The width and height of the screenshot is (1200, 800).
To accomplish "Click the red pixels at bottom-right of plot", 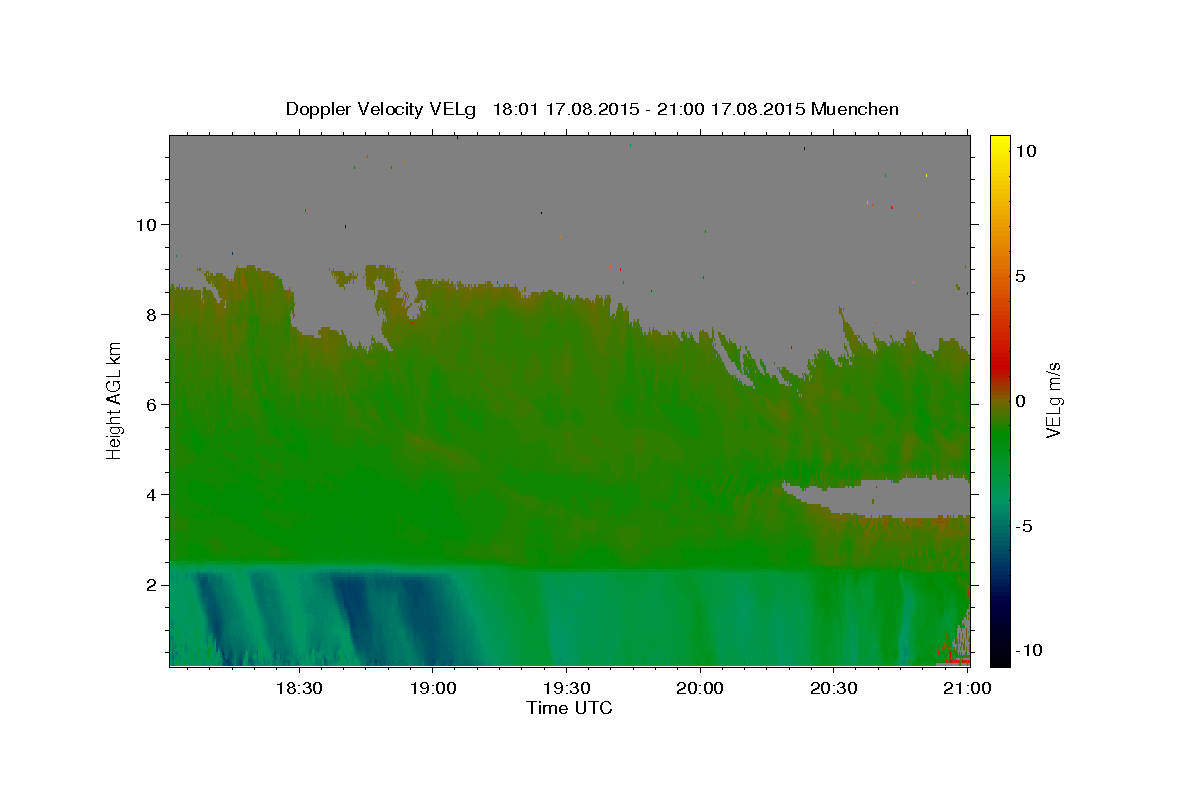I will pyautogui.click(x=956, y=661).
